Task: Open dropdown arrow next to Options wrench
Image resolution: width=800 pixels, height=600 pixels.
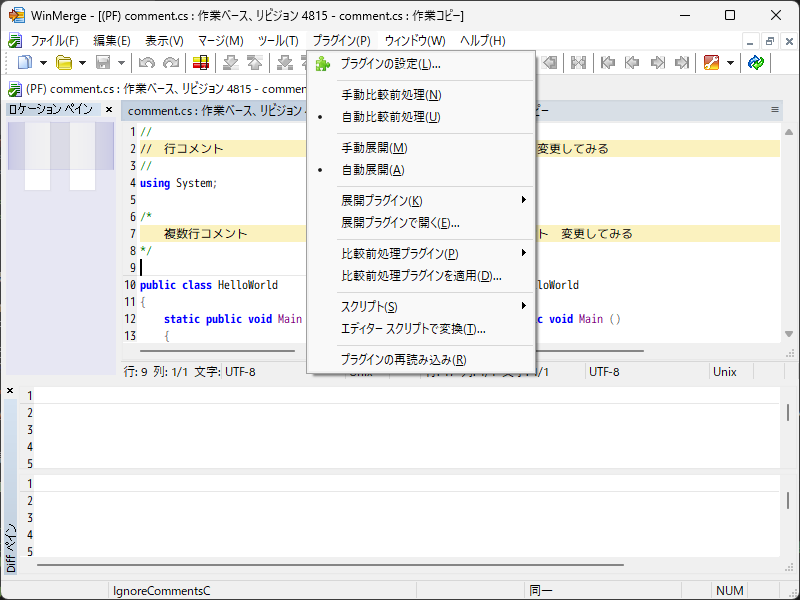Action: (730, 63)
